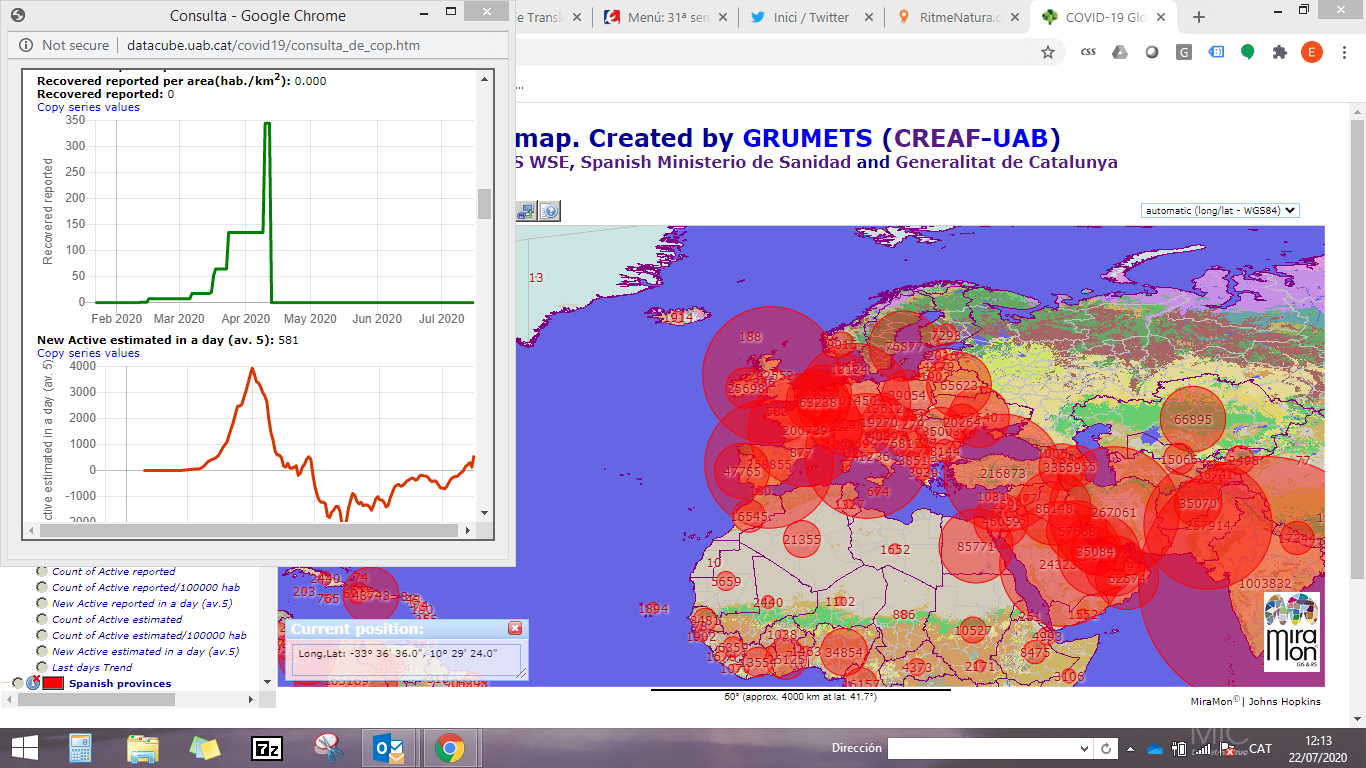The width and height of the screenshot is (1366, 768).
Task: Open 7-Zip from the taskbar
Action: pos(268,747)
